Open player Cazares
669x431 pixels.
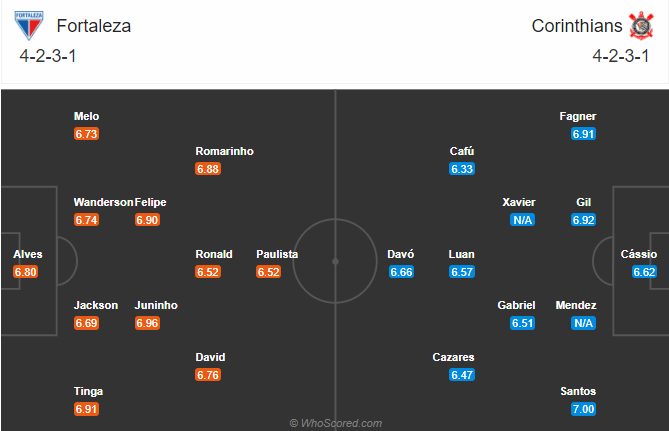point(453,357)
